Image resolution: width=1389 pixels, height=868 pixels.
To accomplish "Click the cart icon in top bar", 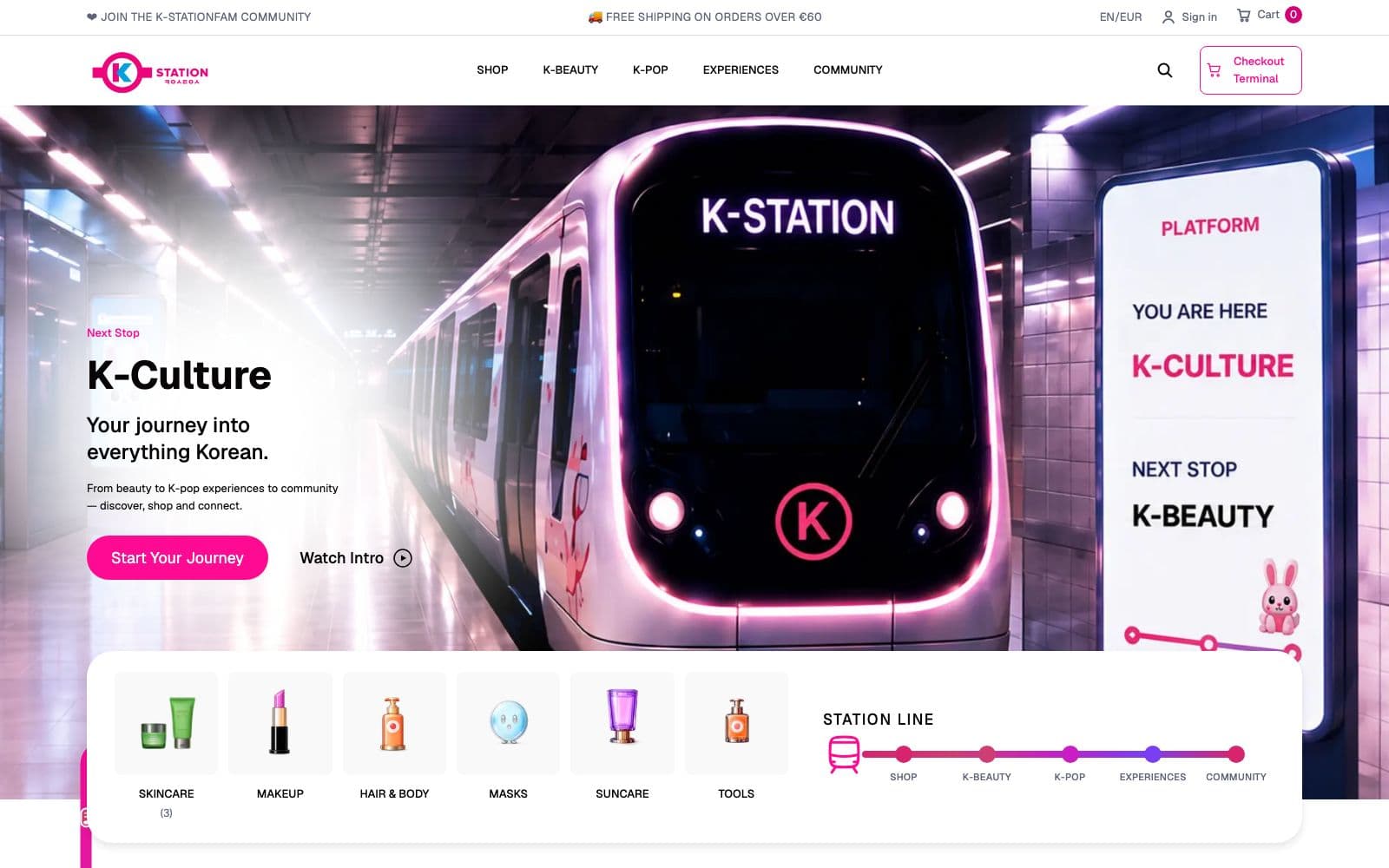I will 1243,15.
